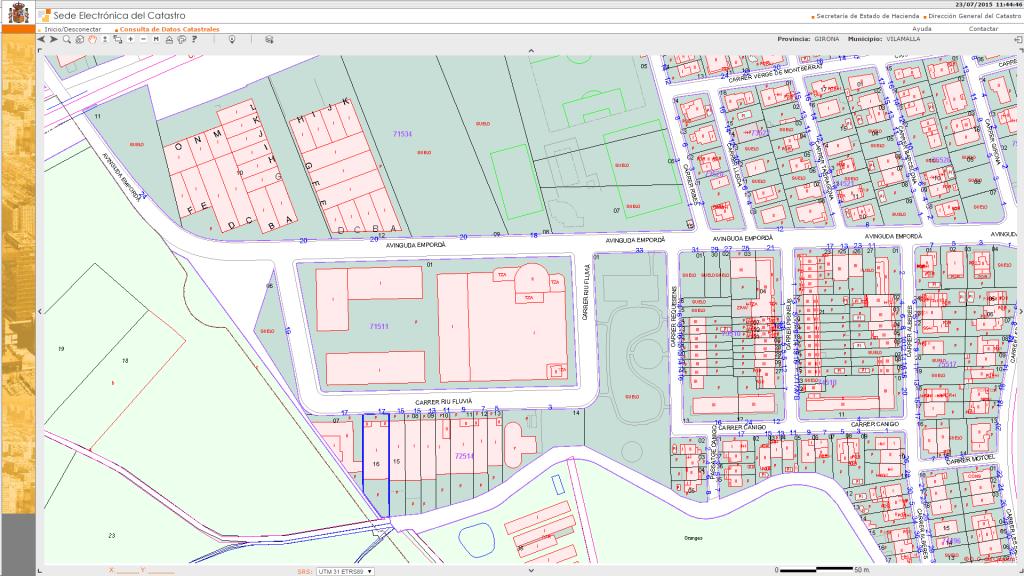
Task: Open the question mark help tool
Action: 193,39
